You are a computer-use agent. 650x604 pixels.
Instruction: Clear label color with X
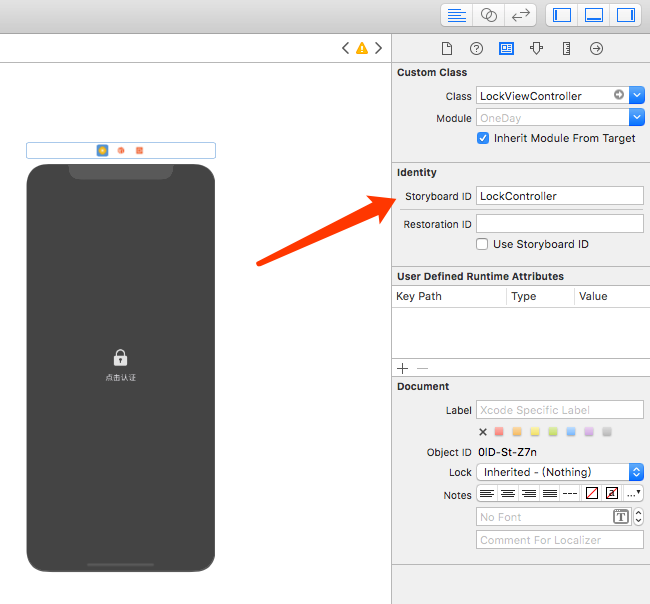tap(483, 432)
